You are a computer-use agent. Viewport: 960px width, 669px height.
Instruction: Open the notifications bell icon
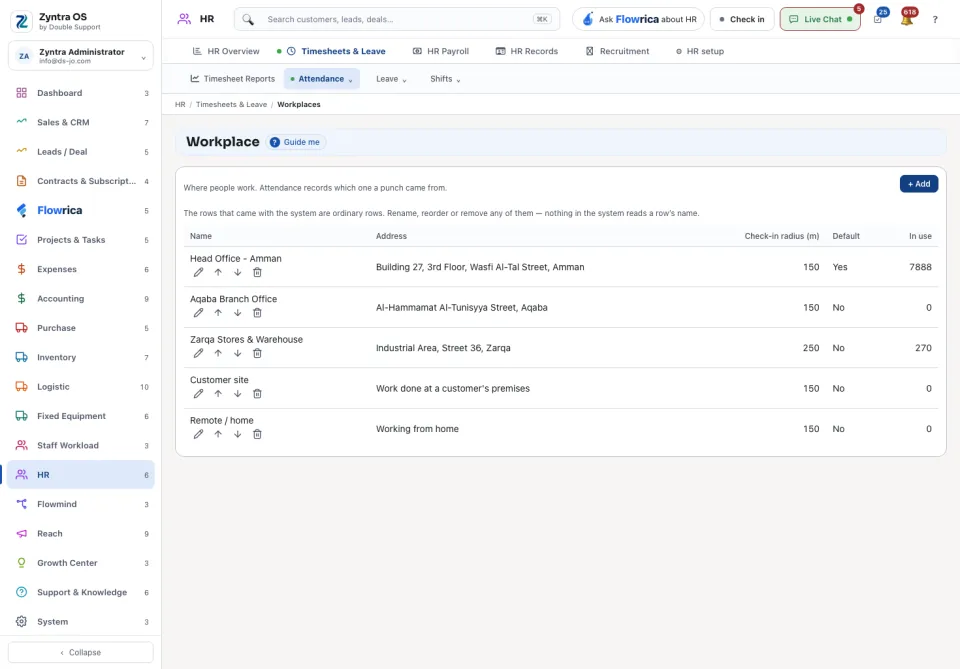click(907, 19)
